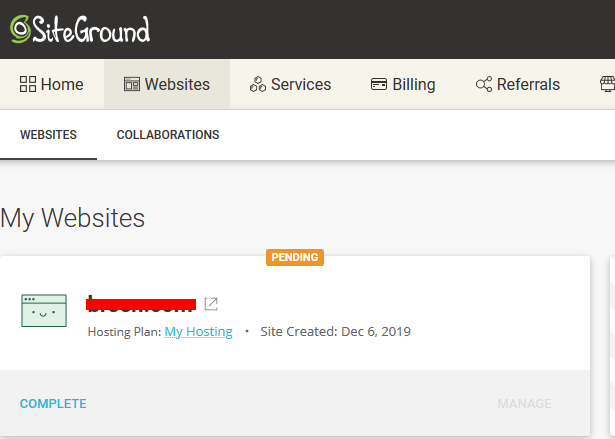
Task: Open site via external link icon
Action: 211,303
